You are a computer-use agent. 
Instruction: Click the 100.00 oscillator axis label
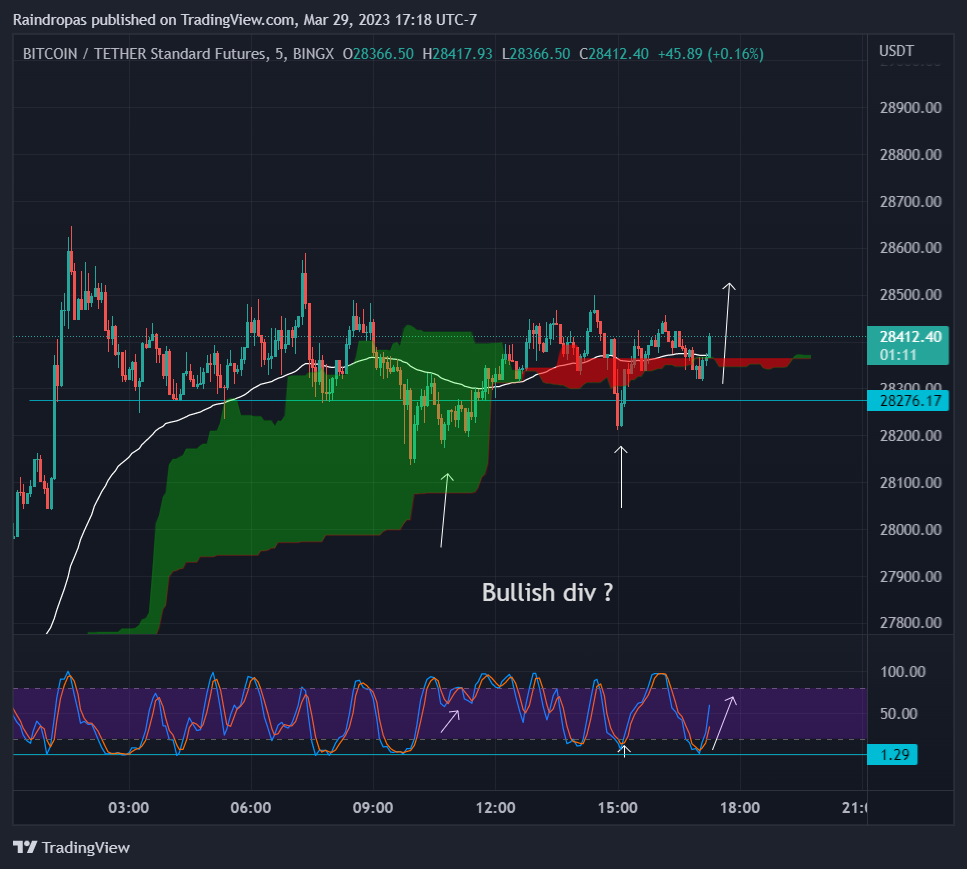click(x=902, y=672)
